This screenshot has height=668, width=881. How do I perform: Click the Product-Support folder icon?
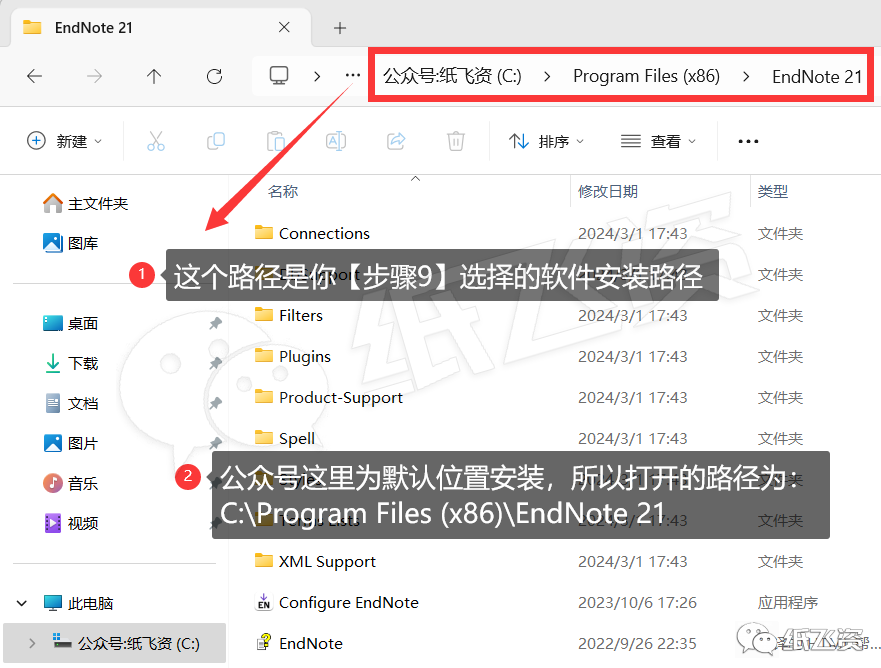click(x=264, y=396)
